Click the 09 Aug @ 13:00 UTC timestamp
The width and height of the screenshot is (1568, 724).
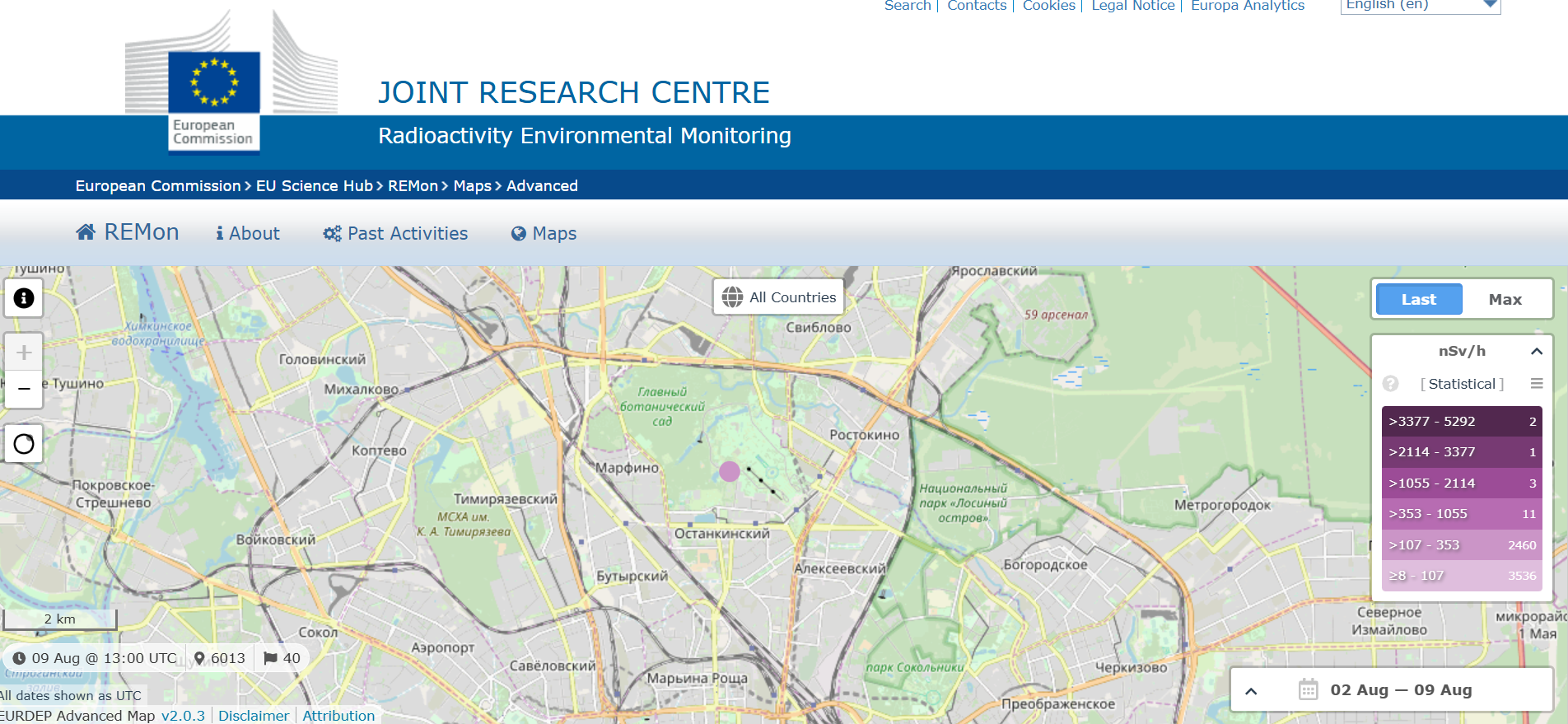[x=105, y=658]
